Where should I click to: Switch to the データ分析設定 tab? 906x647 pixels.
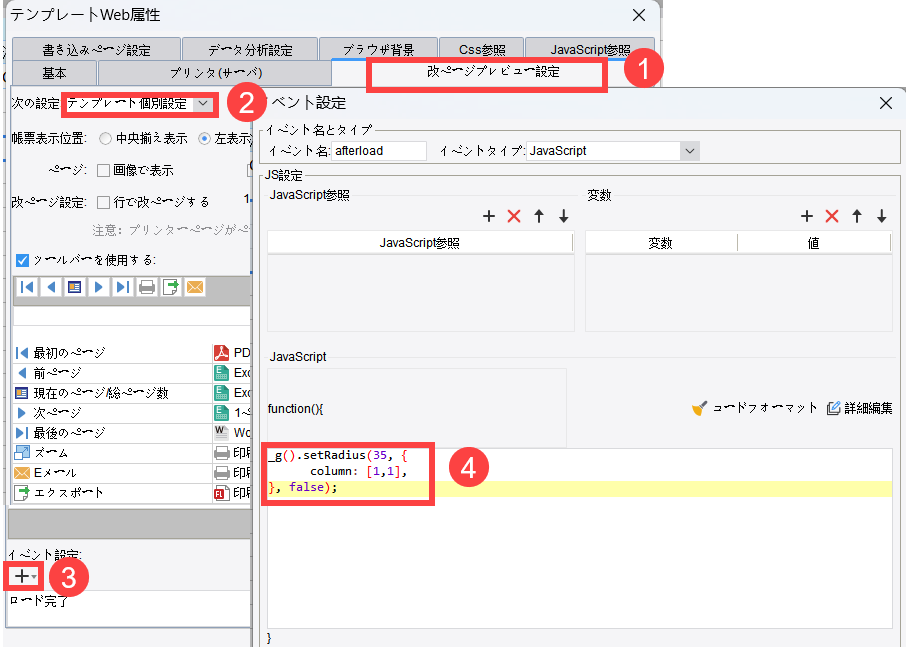pos(250,50)
